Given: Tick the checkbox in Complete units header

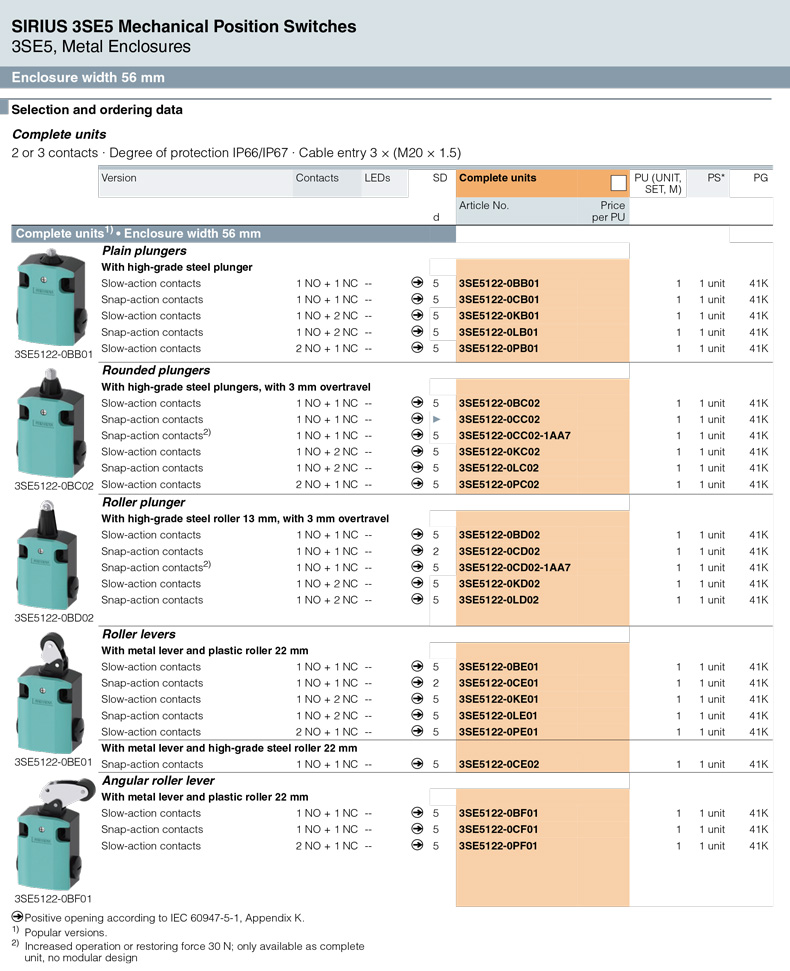Looking at the screenshot, I should click(618, 183).
